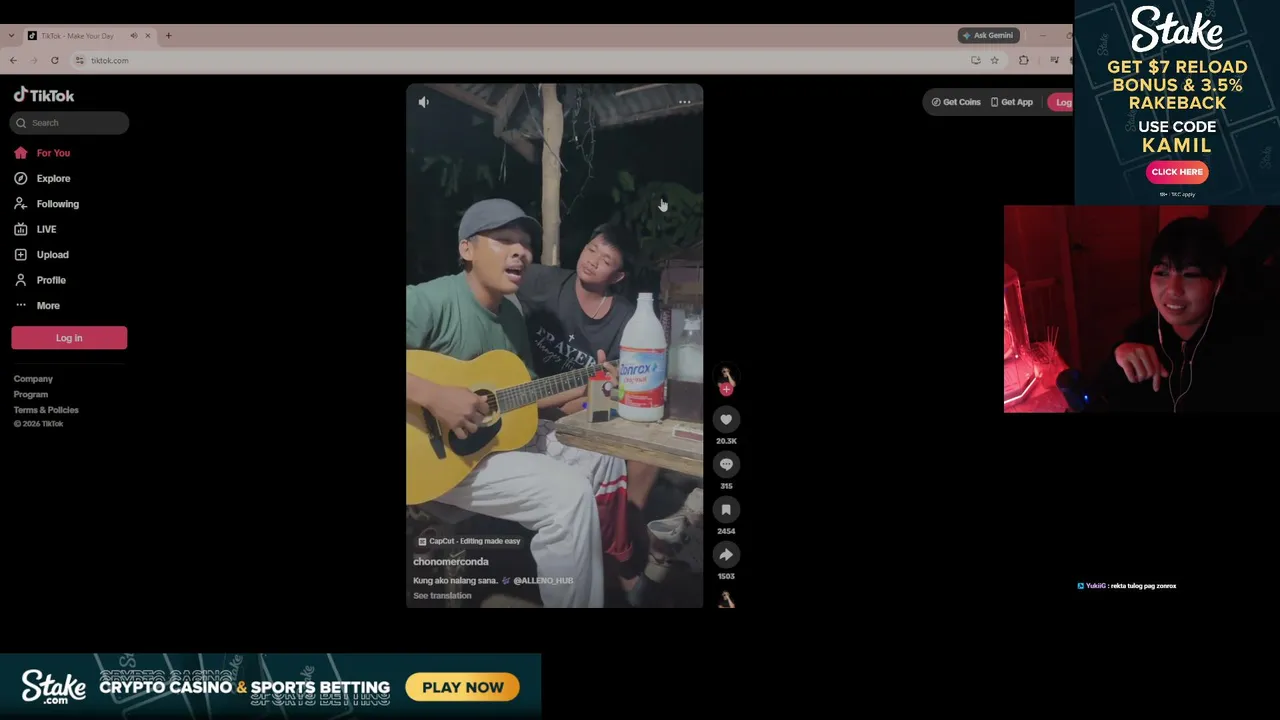Click Get App in the top bar

point(1012,102)
